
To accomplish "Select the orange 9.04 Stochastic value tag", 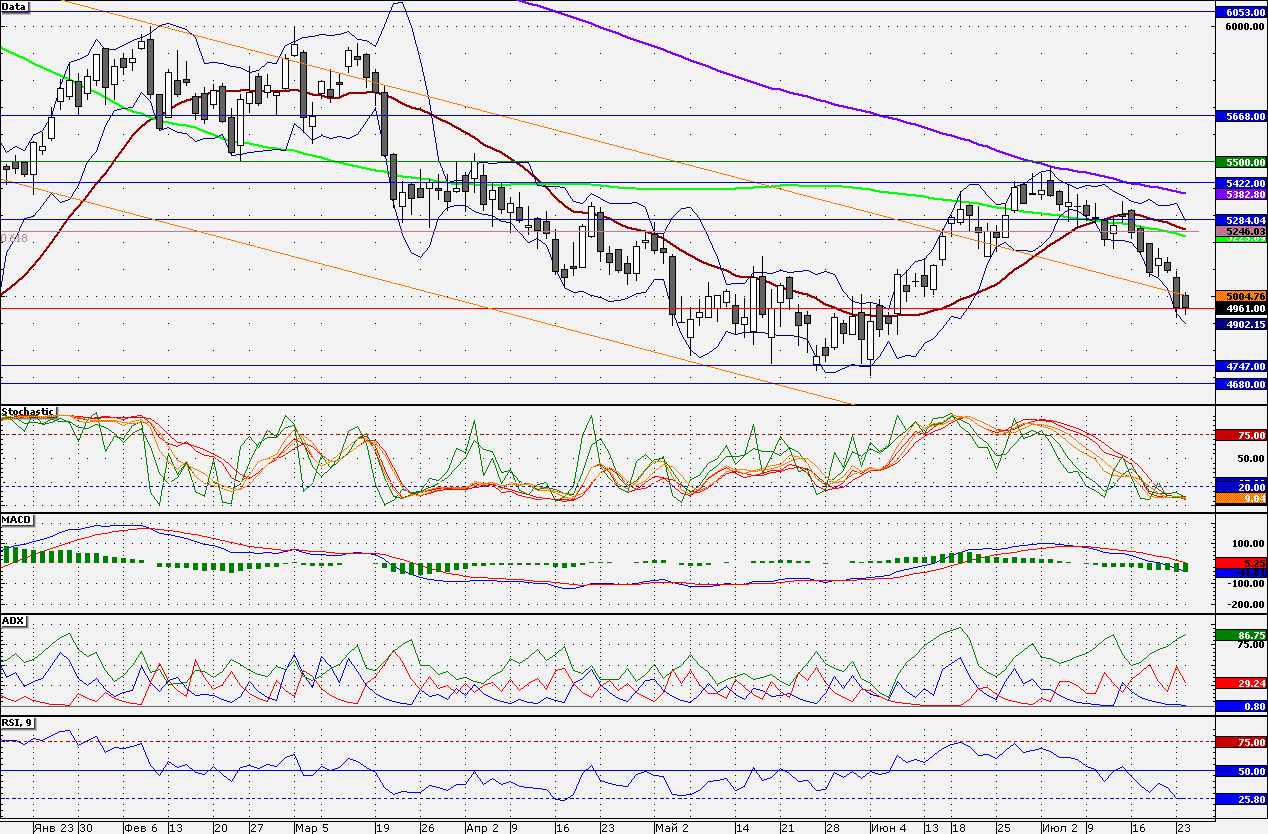I will pos(1240,497).
